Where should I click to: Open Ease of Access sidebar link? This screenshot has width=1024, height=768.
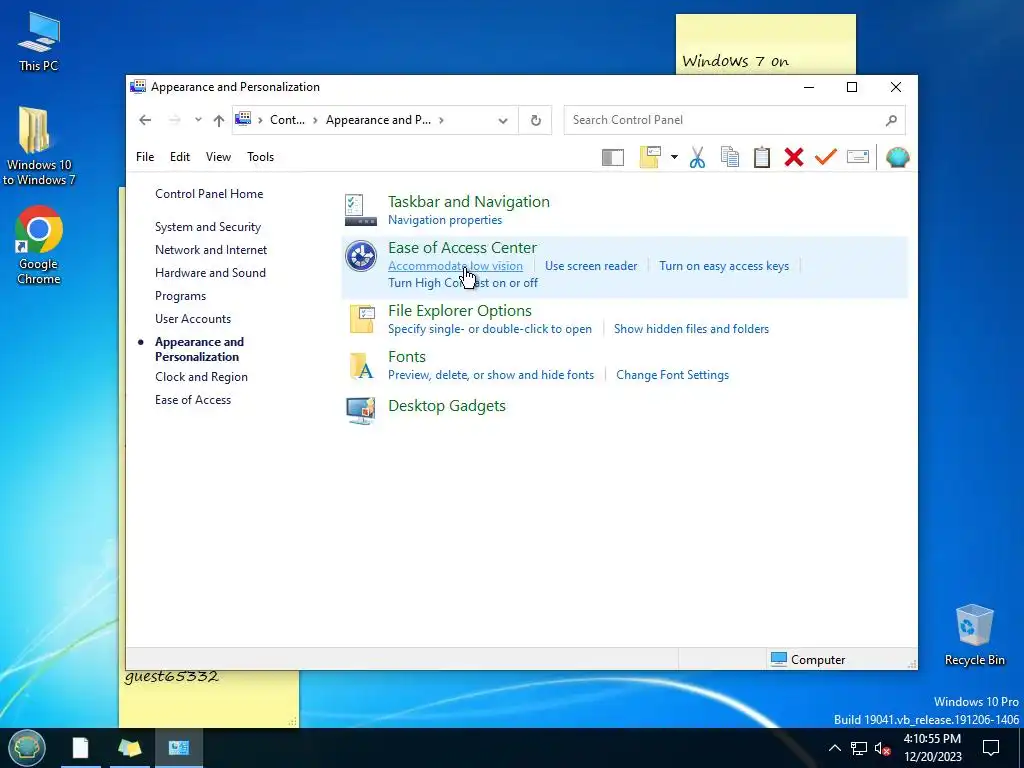pyautogui.click(x=193, y=400)
